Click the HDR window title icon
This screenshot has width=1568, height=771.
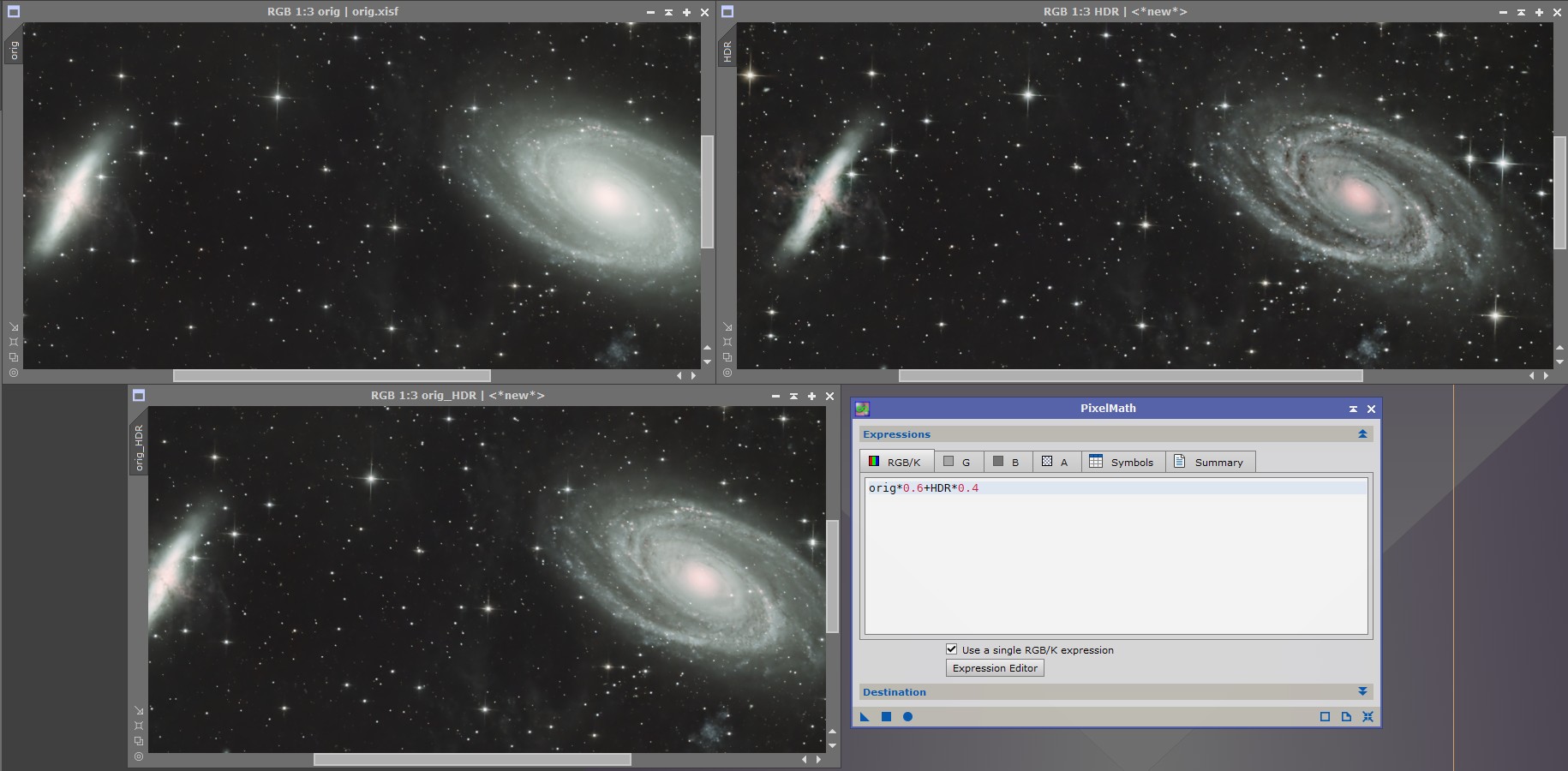[x=727, y=12]
